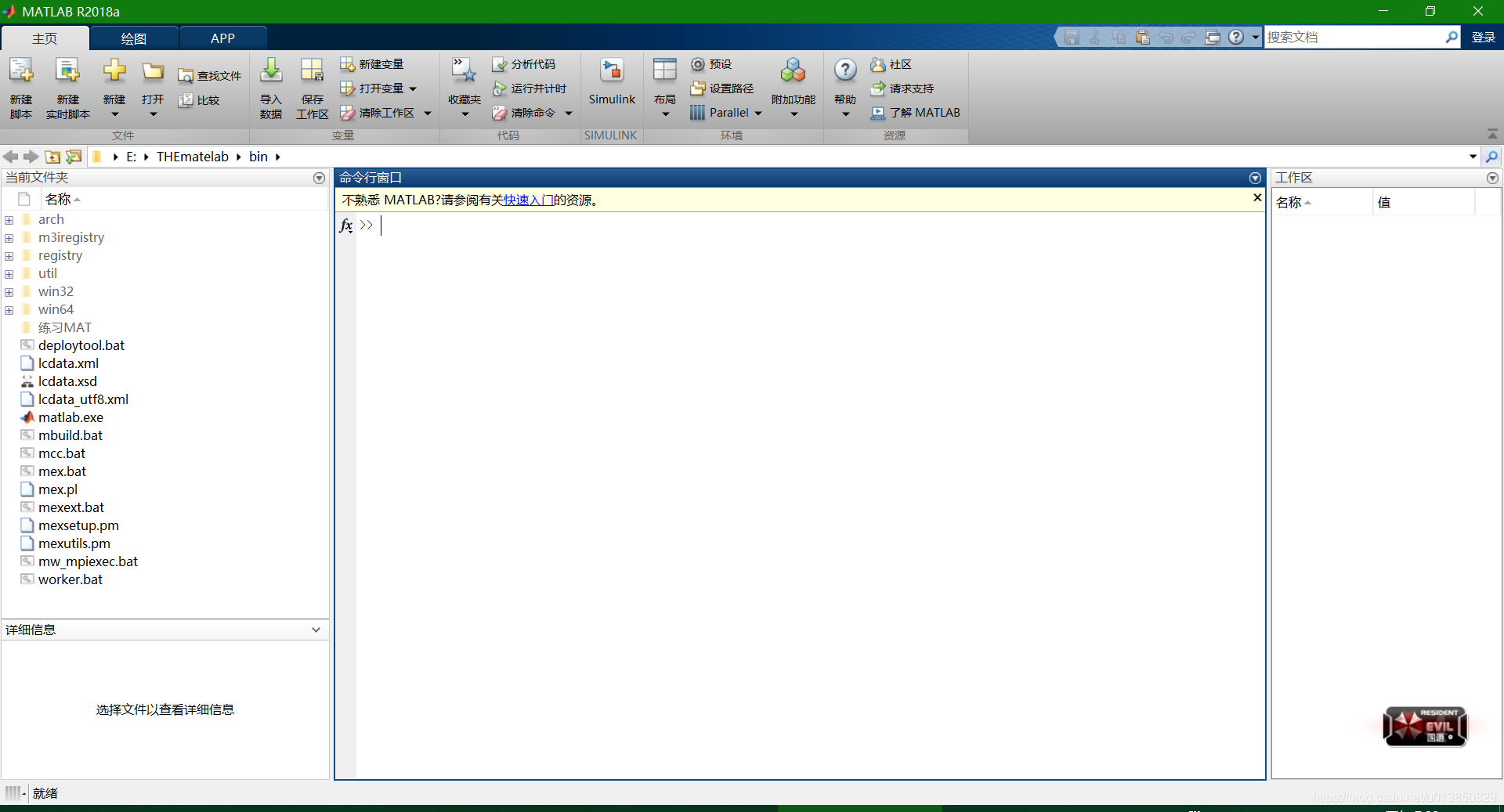1504x812 pixels.
Task: Click the E: drive breadcrumb
Action: [131, 157]
